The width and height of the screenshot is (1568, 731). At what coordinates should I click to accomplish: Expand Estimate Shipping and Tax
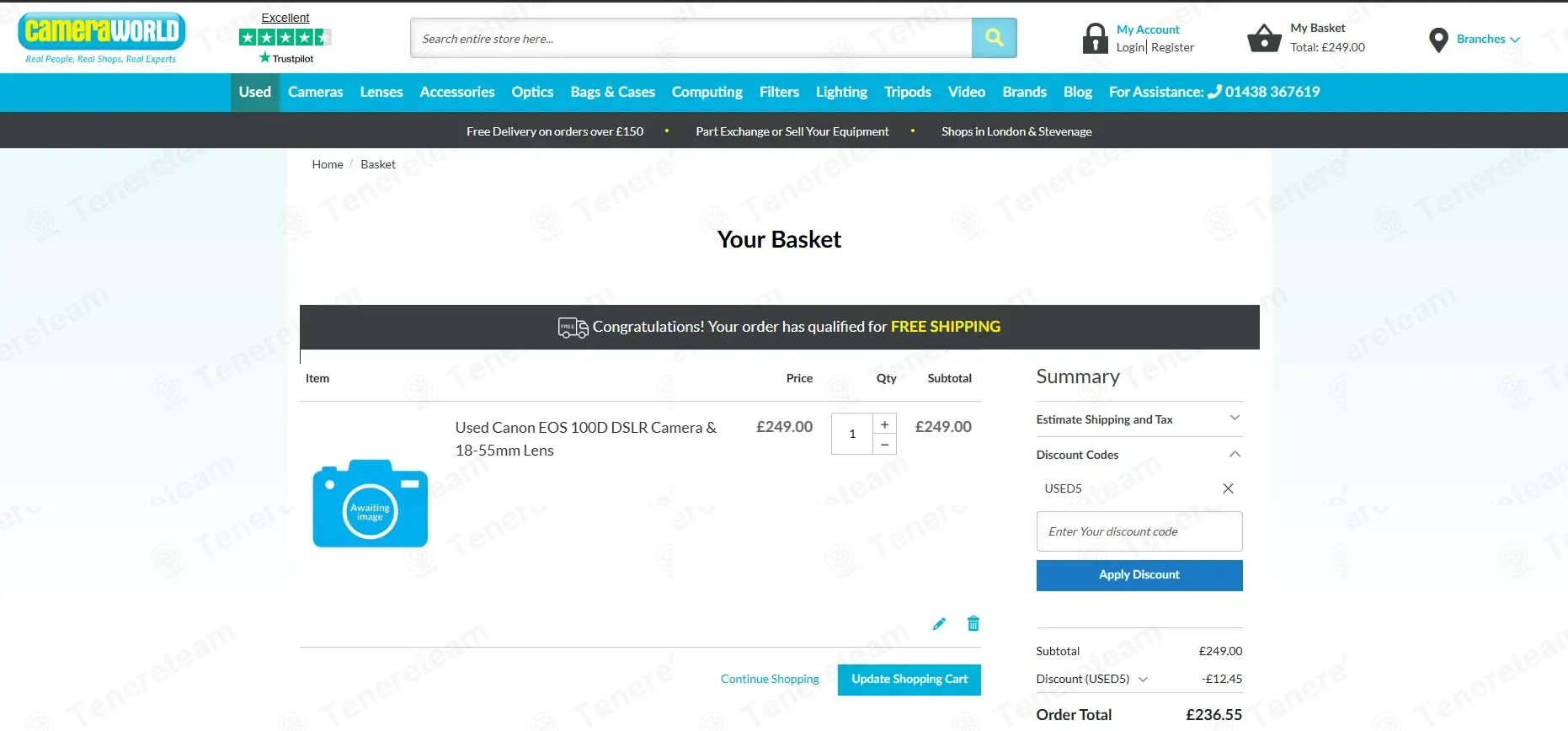click(1139, 419)
